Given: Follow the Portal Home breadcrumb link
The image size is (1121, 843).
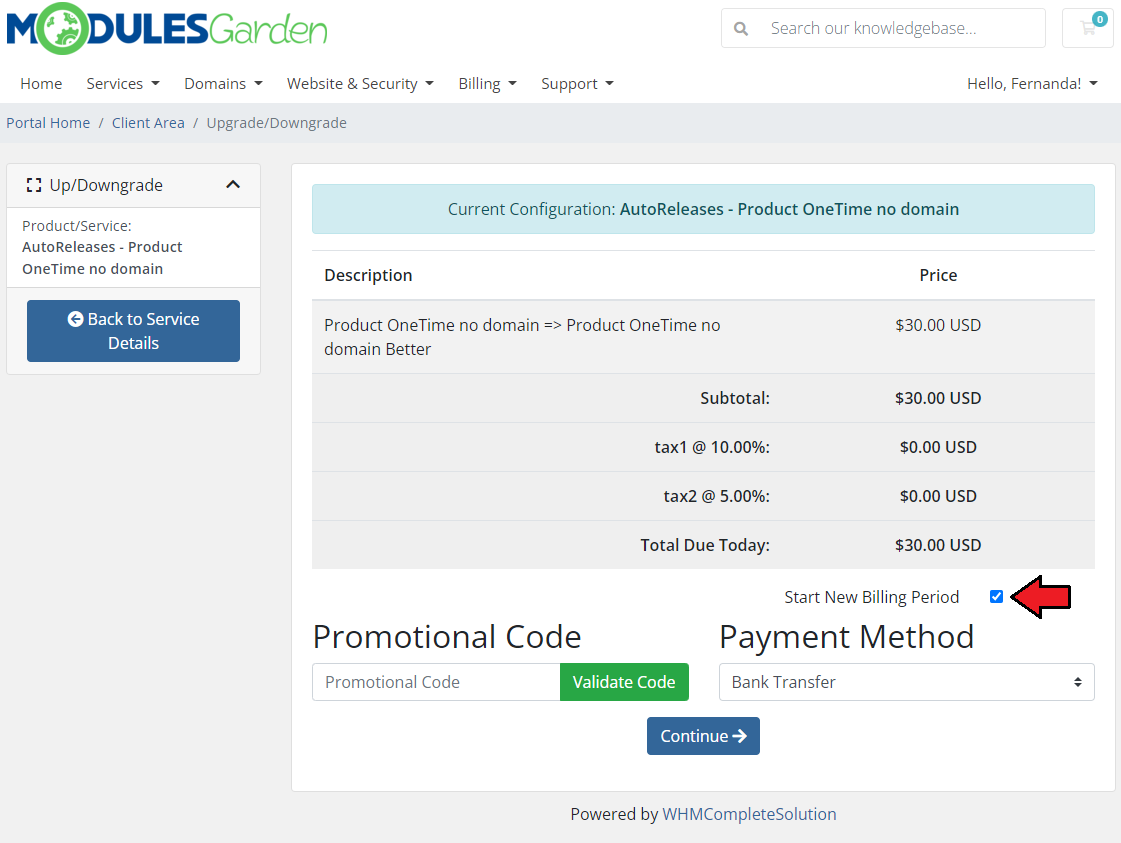Looking at the screenshot, I should pyautogui.click(x=48, y=123).
